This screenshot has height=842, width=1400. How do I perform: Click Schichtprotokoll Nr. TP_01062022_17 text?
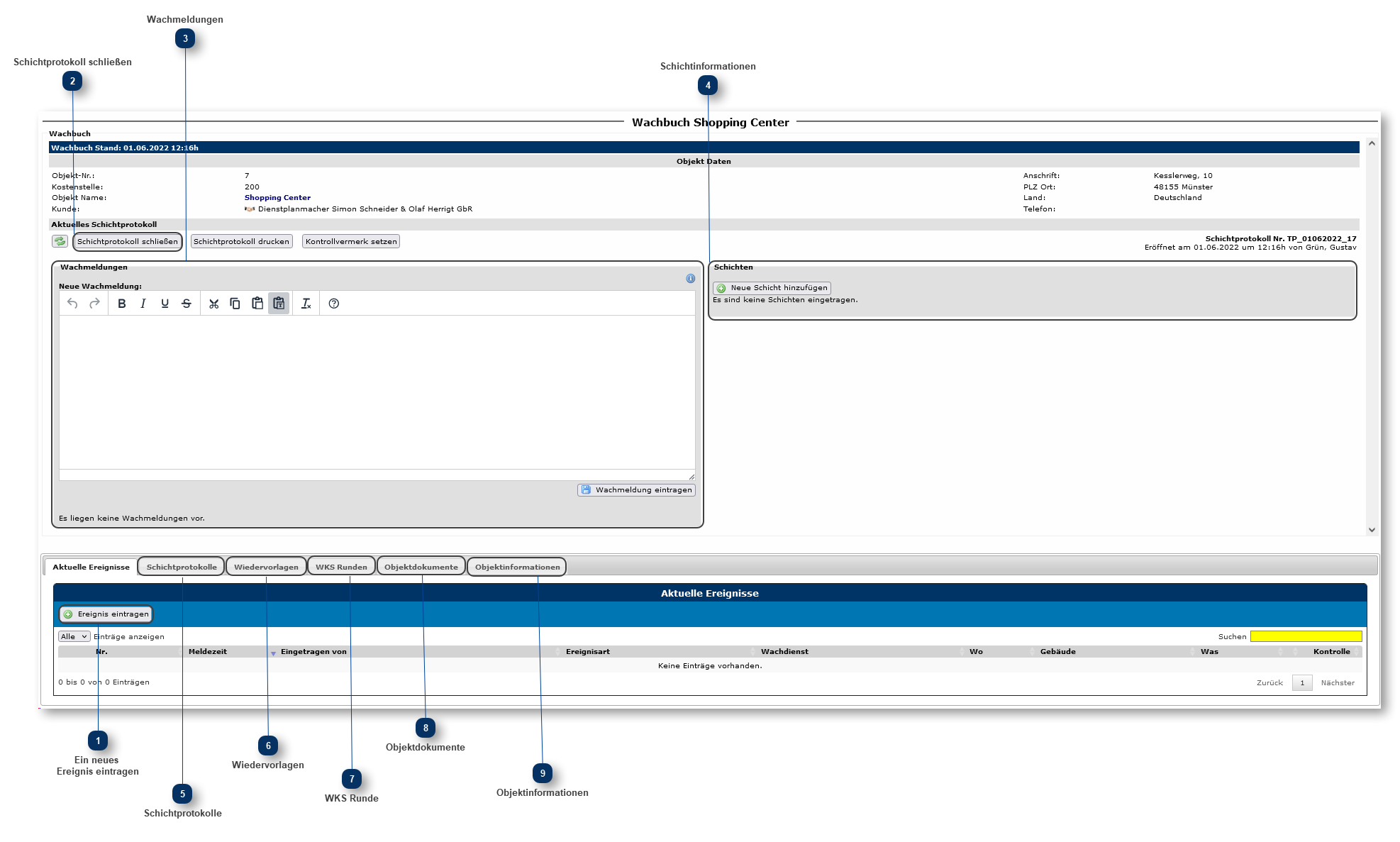click(1281, 239)
